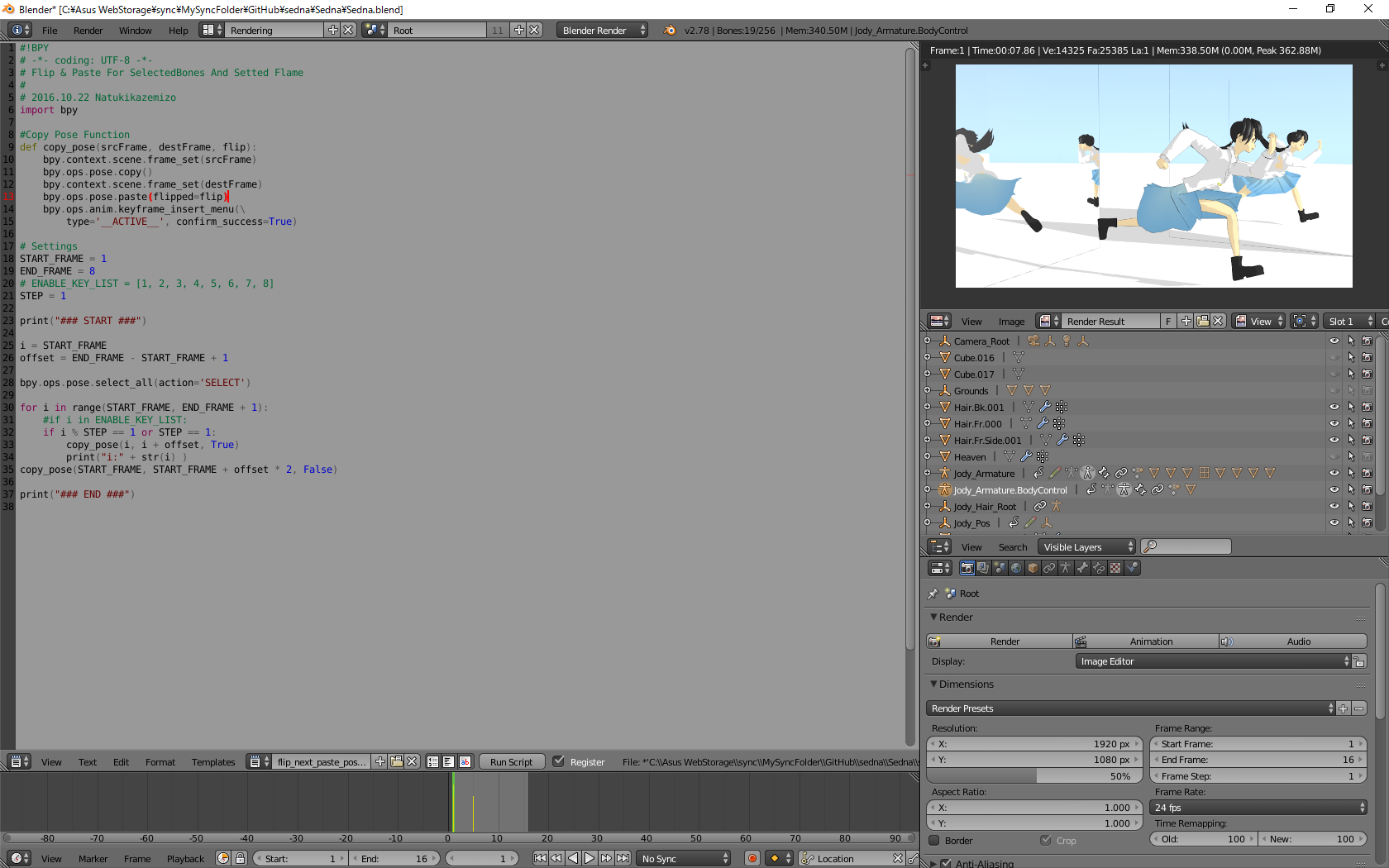Open the Help menu
This screenshot has height=868, width=1389.
click(179, 31)
